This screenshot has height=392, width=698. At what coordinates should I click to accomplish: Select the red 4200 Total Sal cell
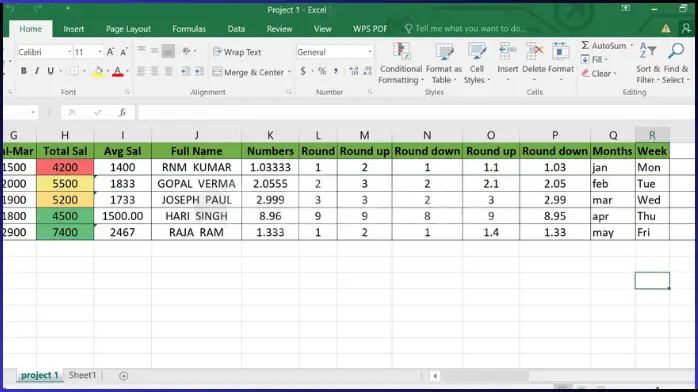click(x=65, y=167)
